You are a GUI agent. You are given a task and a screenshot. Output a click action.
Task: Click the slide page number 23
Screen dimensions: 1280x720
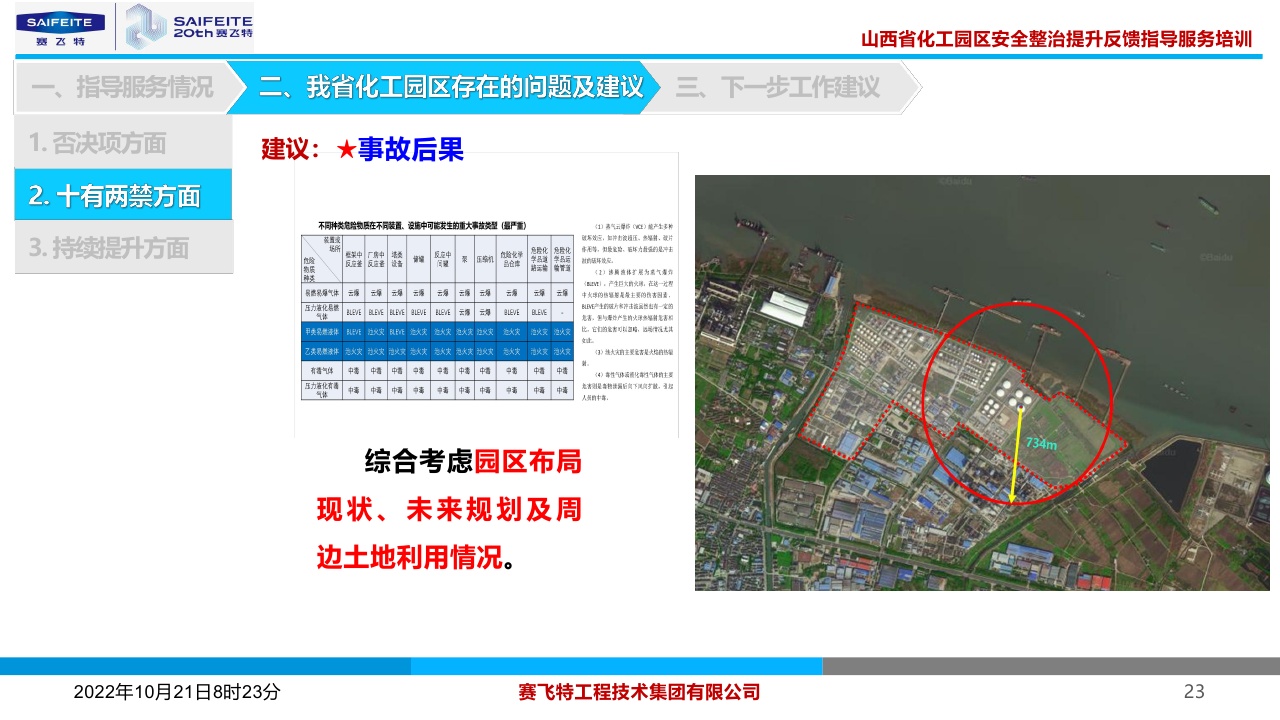[1194, 691]
